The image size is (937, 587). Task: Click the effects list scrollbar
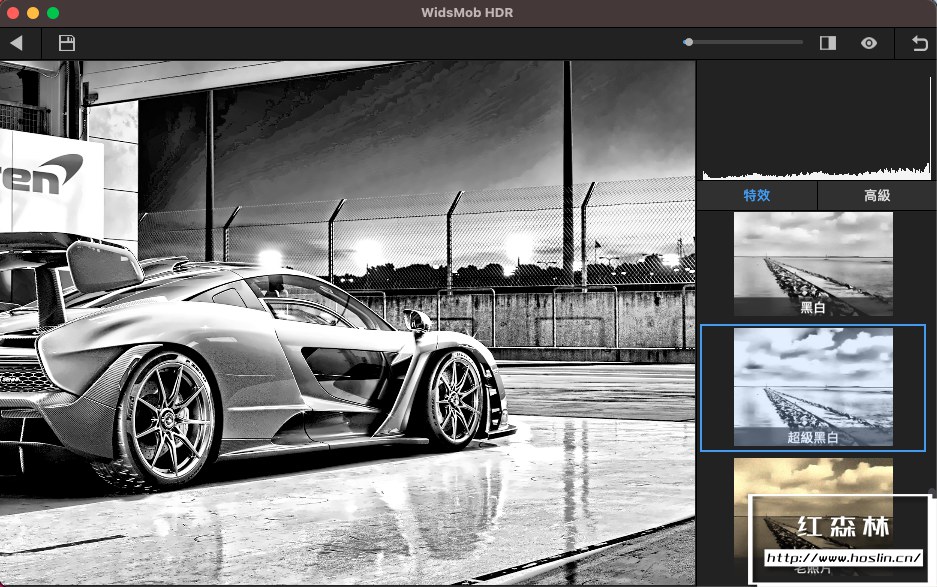click(932, 492)
